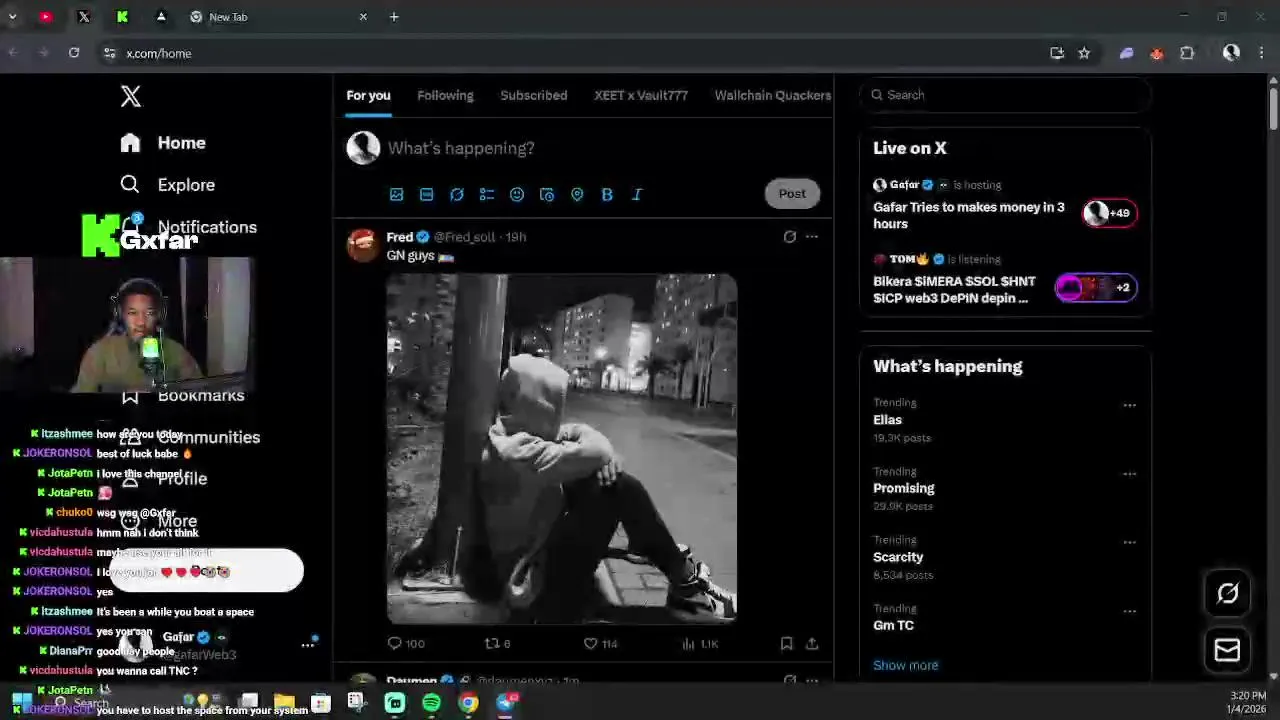
Task: Click the Post button
Action: [792, 194]
